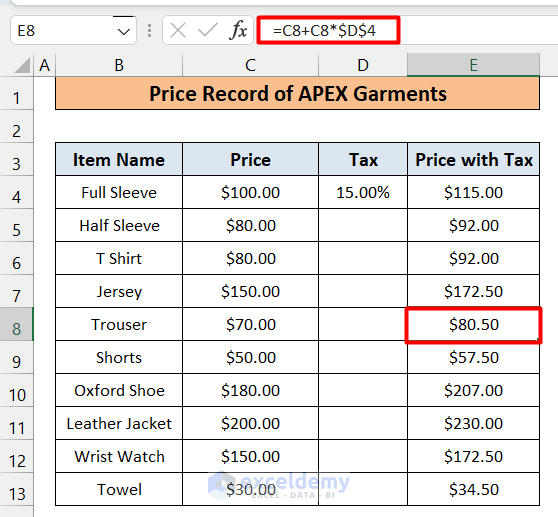The width and height of the screenshot is (558, 517).
Task: Select the $57.50 cell
Action: coord(473,357)
